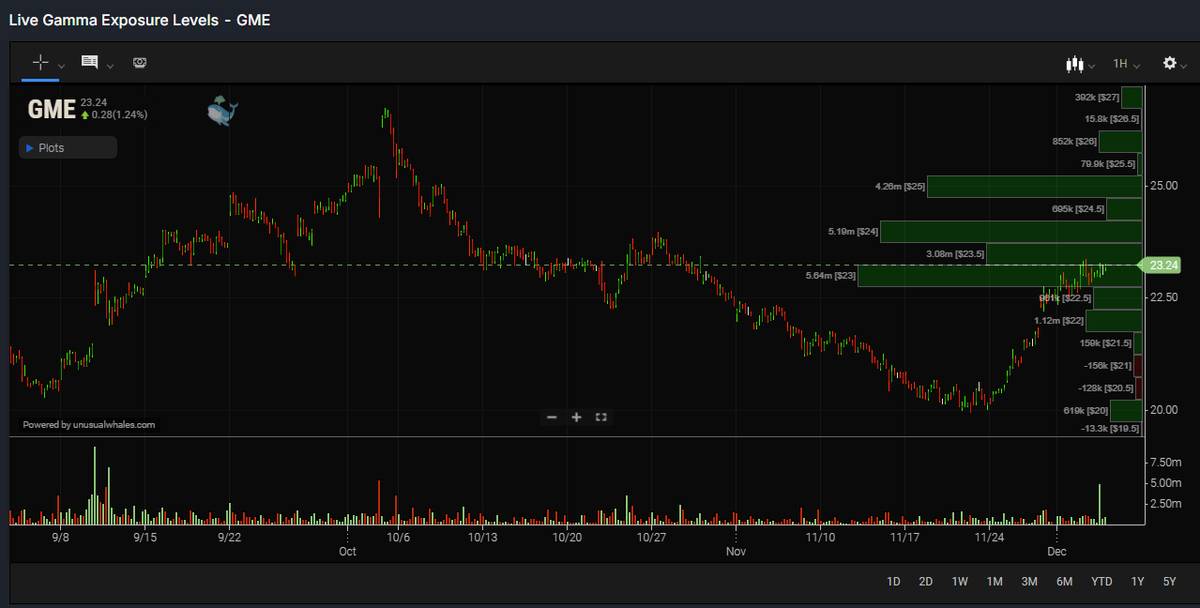Screen dimensions: 1200x608
Task: Click the Nov date axis label
Action: point(736,551)
